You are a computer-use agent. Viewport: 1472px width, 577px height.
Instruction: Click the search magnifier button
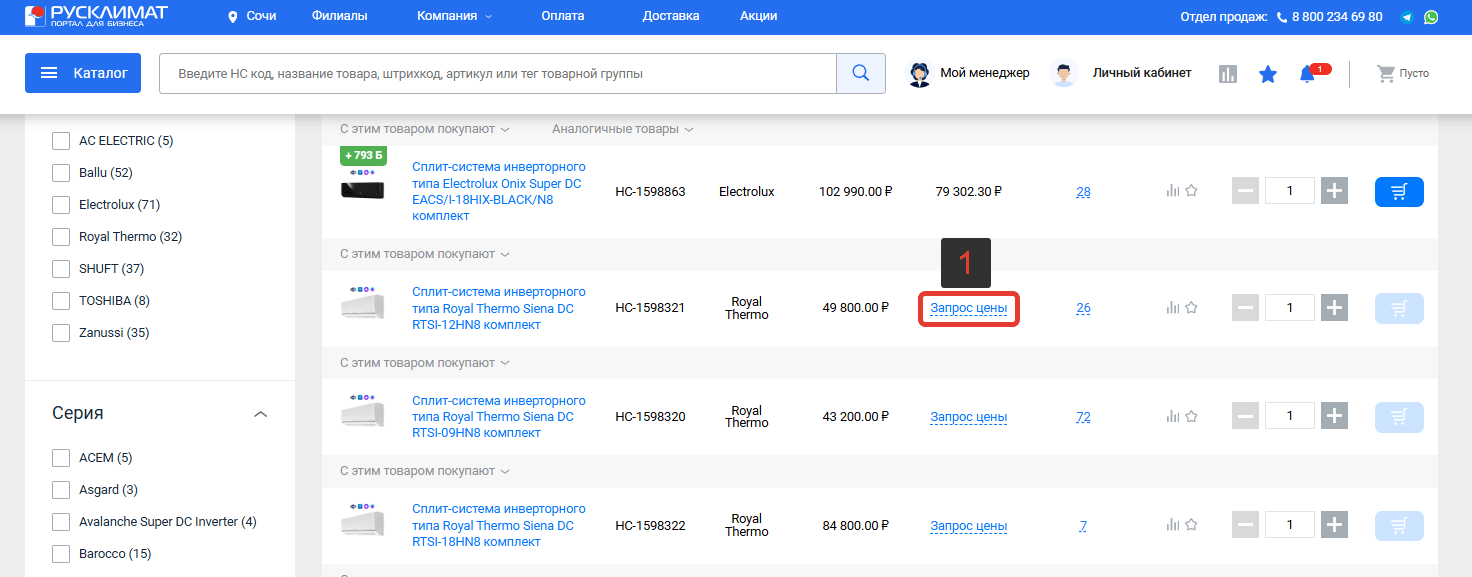tap(861, 73)
